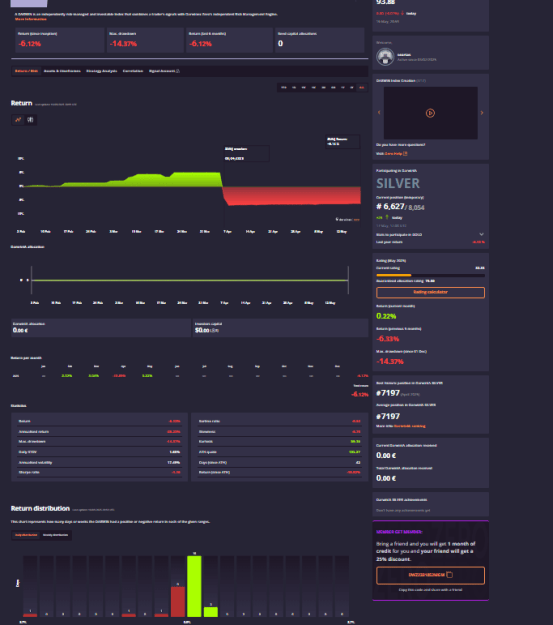Play the DARWIN Index Creation video
This screenshot has width=553, height=625.
tap(430, 113)
